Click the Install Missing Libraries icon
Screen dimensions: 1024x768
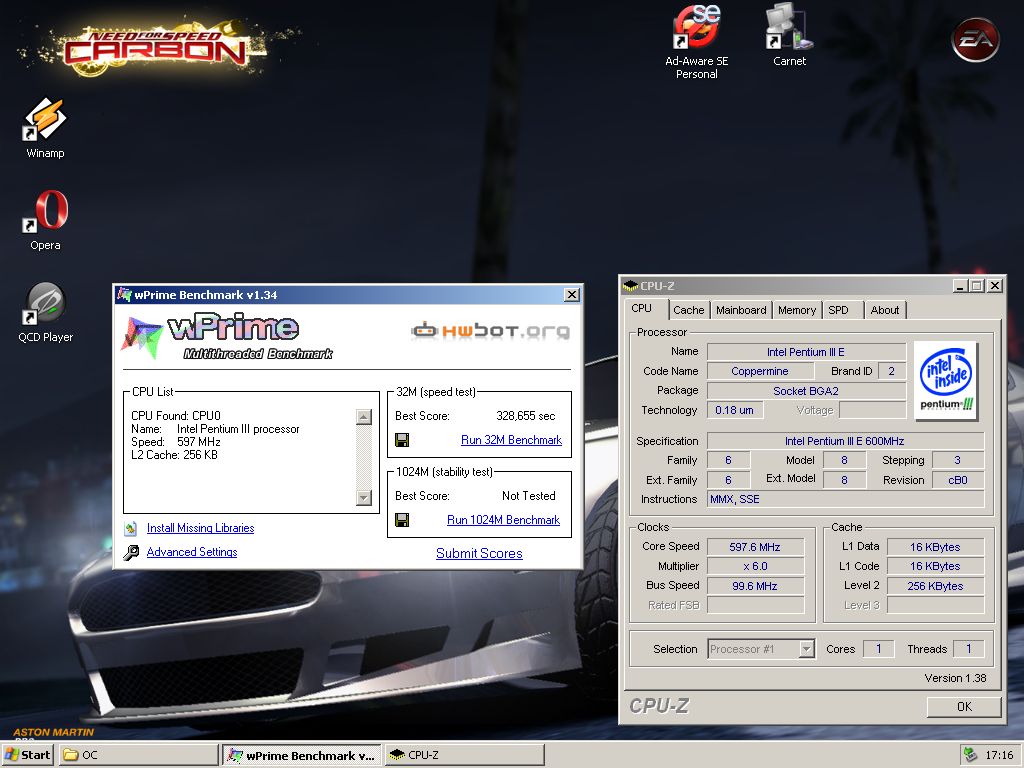click(131, 528)
